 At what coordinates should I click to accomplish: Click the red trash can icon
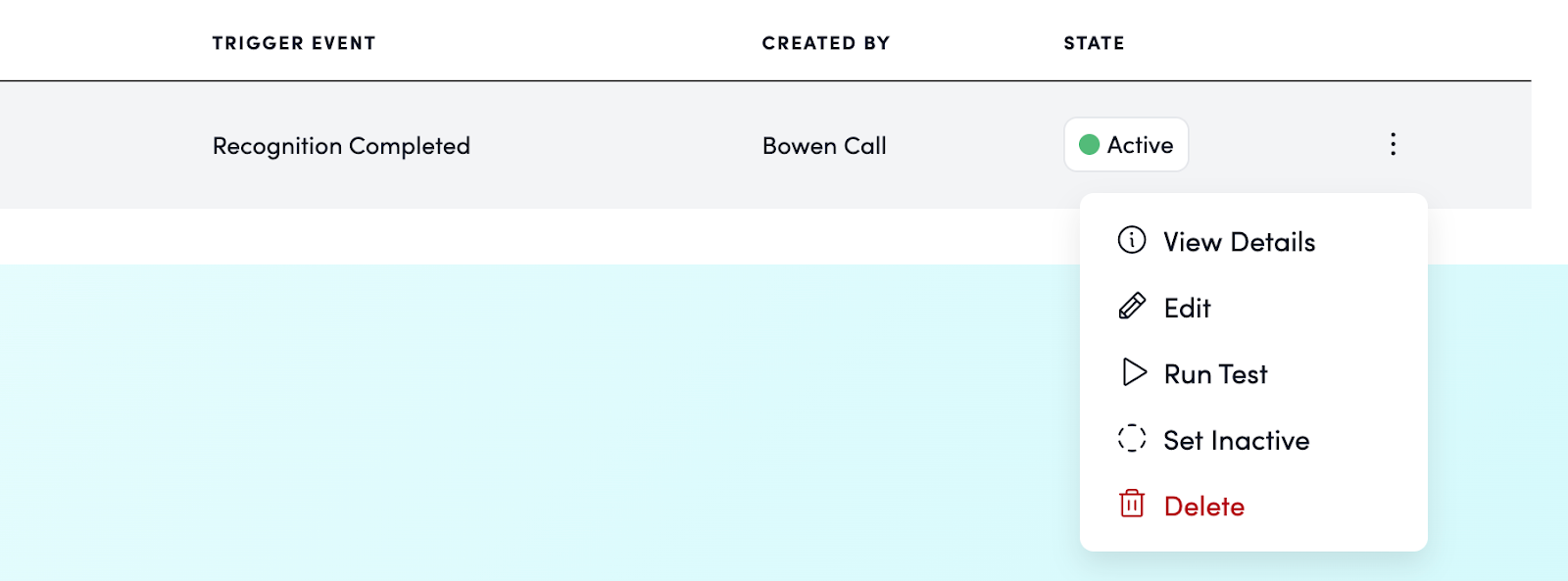pyautogui.click(x=1131, y=505)
